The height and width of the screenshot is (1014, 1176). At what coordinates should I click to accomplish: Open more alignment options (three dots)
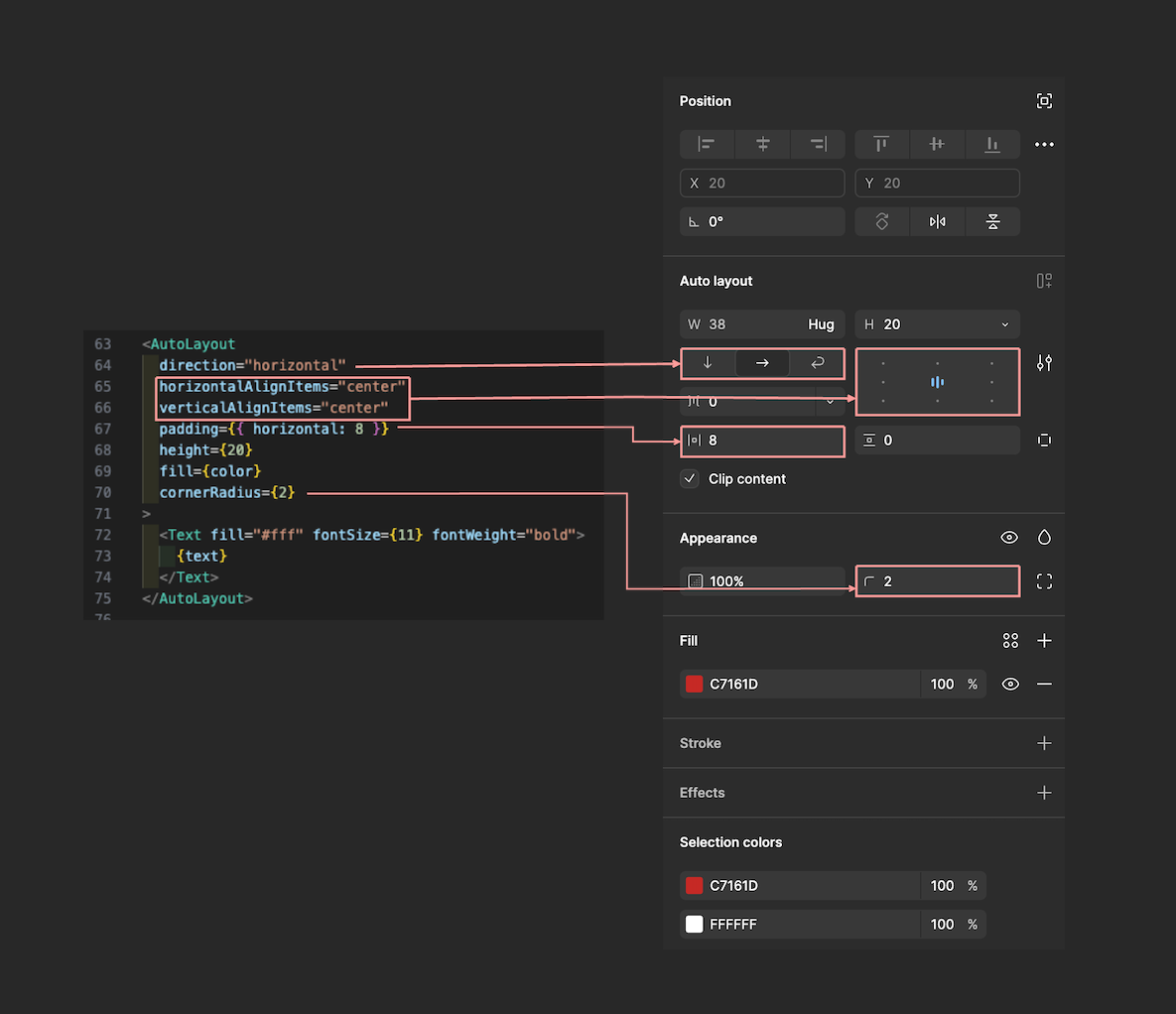pyautogui.click(x=1044, y=144)
